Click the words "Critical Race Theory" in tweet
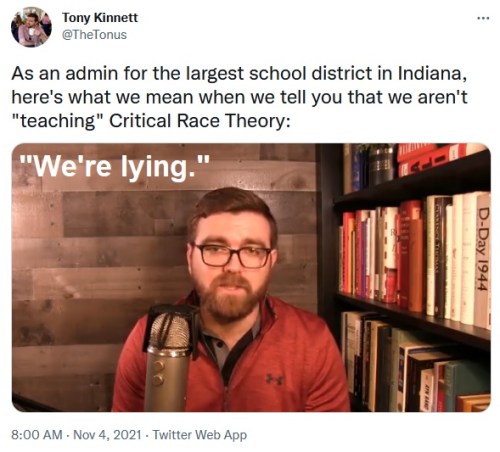 point(198,121)
